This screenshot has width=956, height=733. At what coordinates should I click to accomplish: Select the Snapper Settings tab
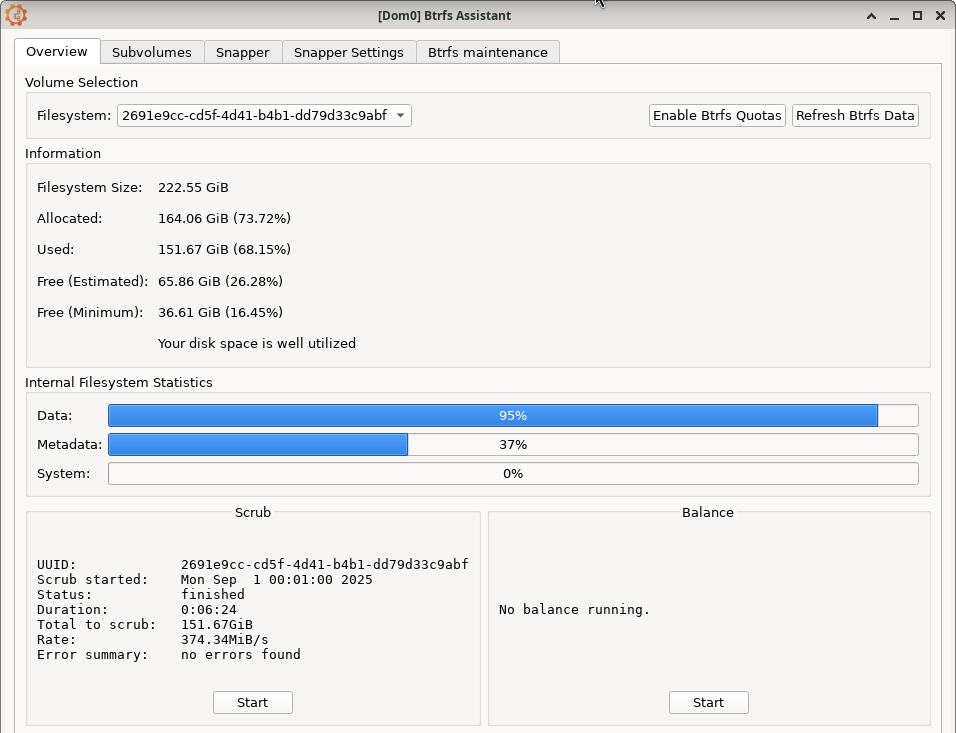[348, 52]
